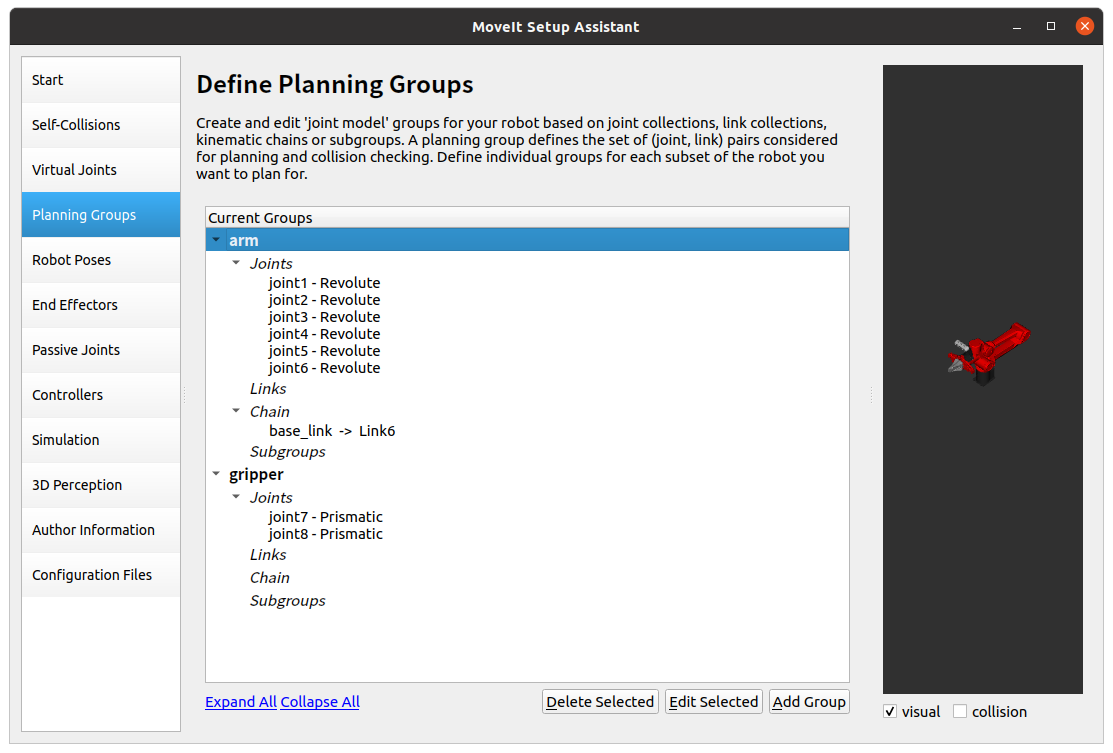The image size is (1113, 753).
Task: Select Links under gripper group
Action: coord(268,555)
